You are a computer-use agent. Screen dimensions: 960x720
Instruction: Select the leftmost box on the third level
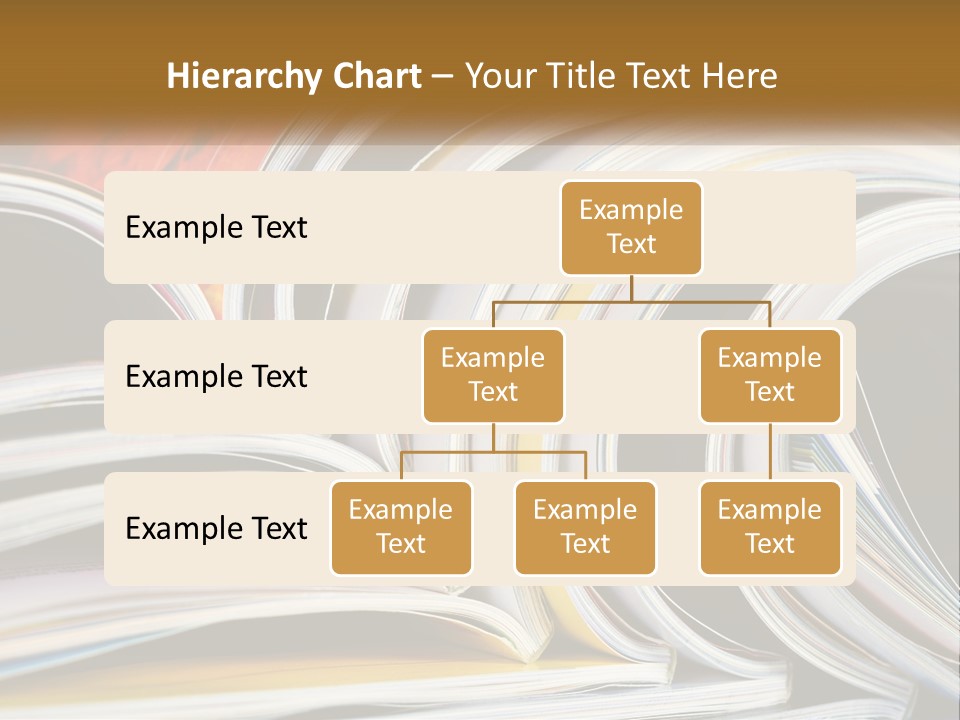(x=401, y=527)
